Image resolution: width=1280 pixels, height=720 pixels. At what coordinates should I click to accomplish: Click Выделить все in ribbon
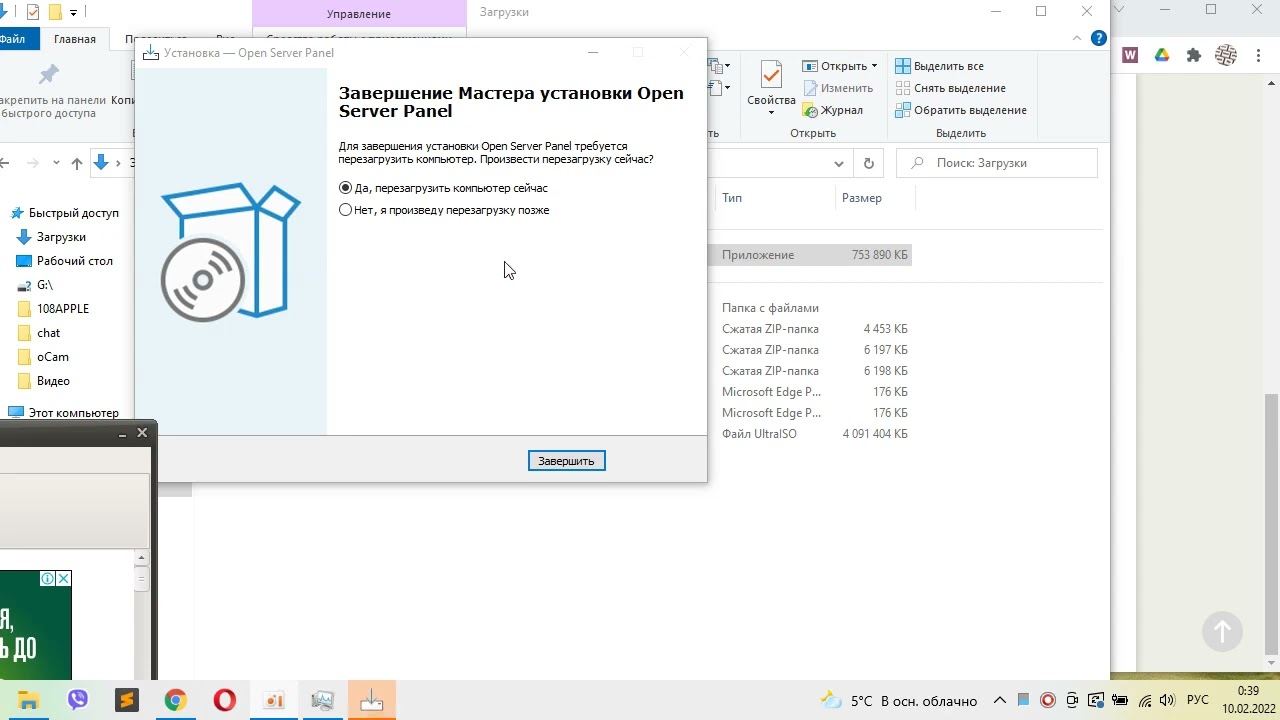coord(939,66)
